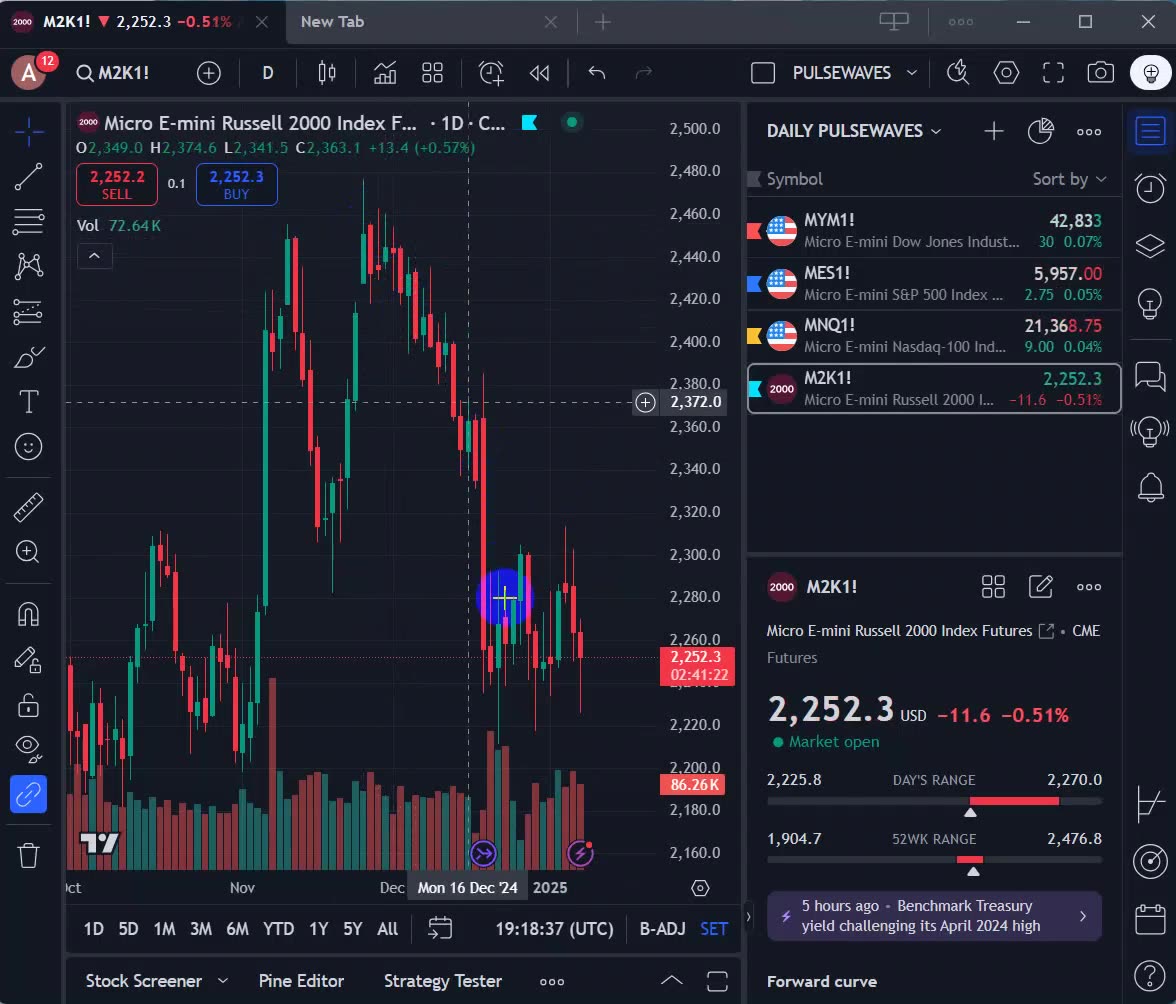The height and width of the screenshot is (1004, 1176).
Task: Collapse the indicator legend arrow
Action: (x=94, y=256)
